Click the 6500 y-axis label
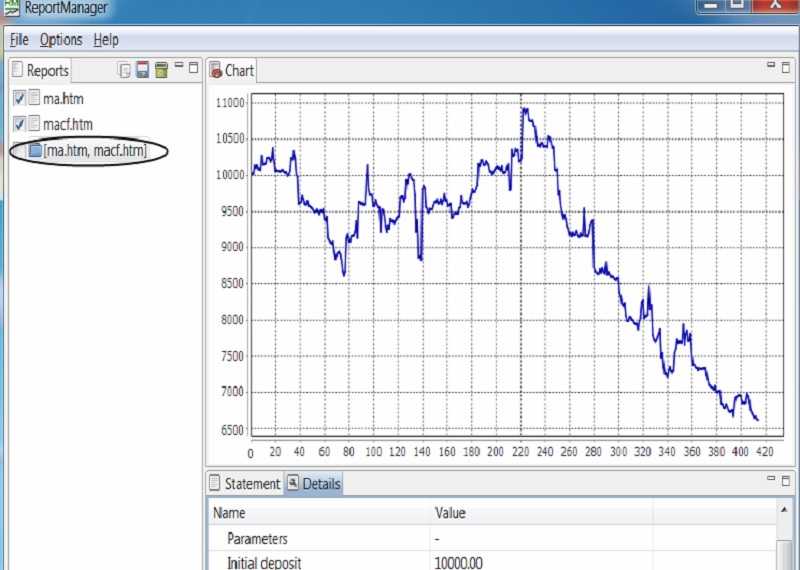Image resolution: width=800 pixels, height=570 pixels. click(232, 430)
